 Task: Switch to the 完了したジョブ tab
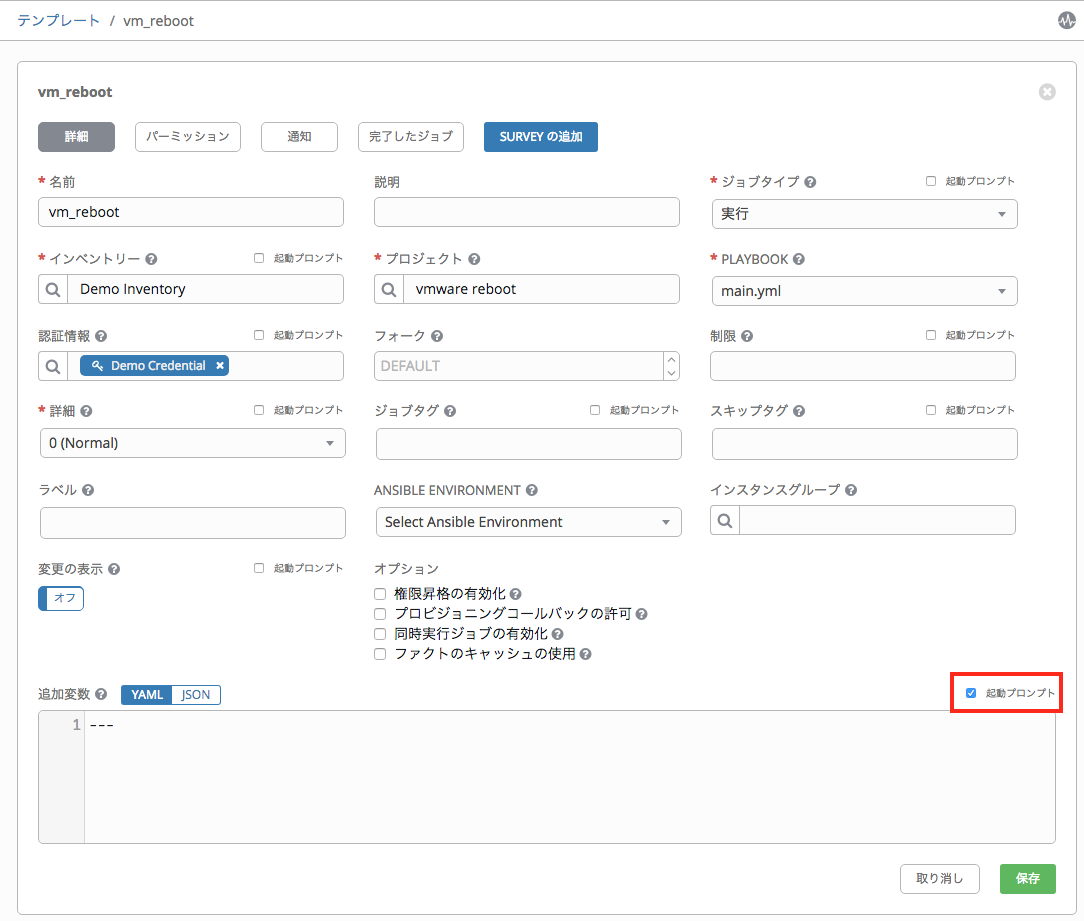[411, 137]
